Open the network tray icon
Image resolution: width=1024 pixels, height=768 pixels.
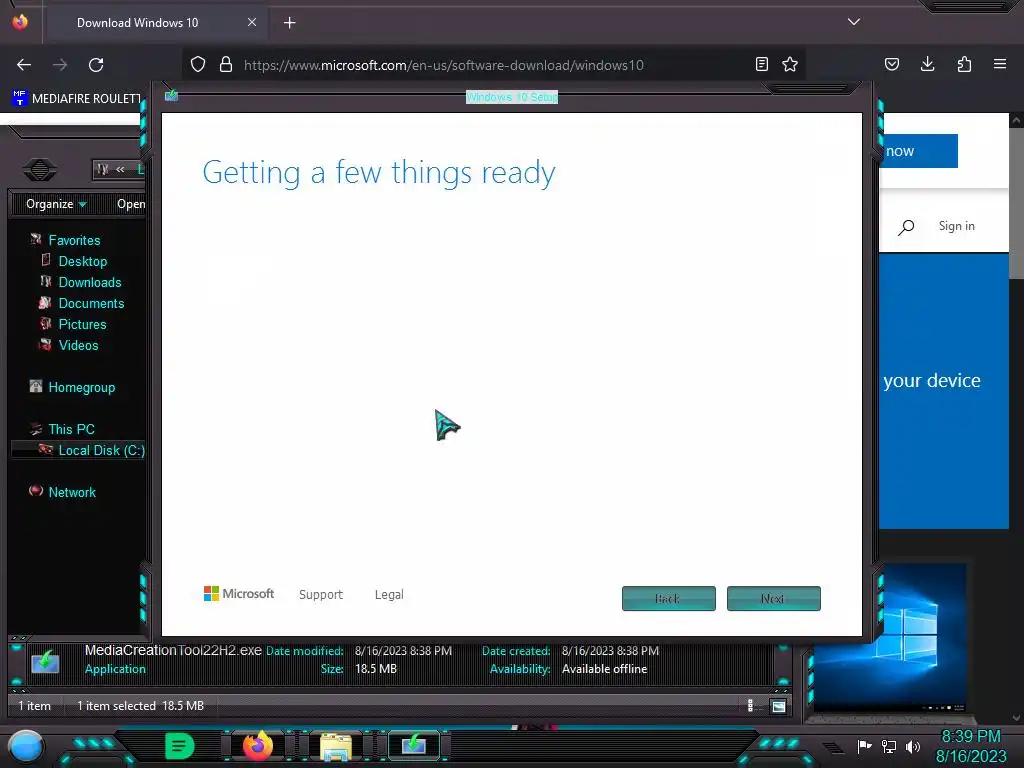click(889, 746)
